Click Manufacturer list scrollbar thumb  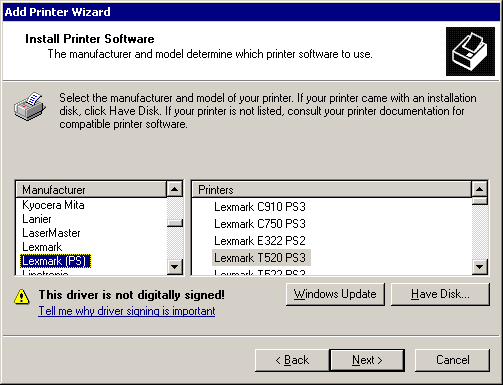tap(175, 223)
